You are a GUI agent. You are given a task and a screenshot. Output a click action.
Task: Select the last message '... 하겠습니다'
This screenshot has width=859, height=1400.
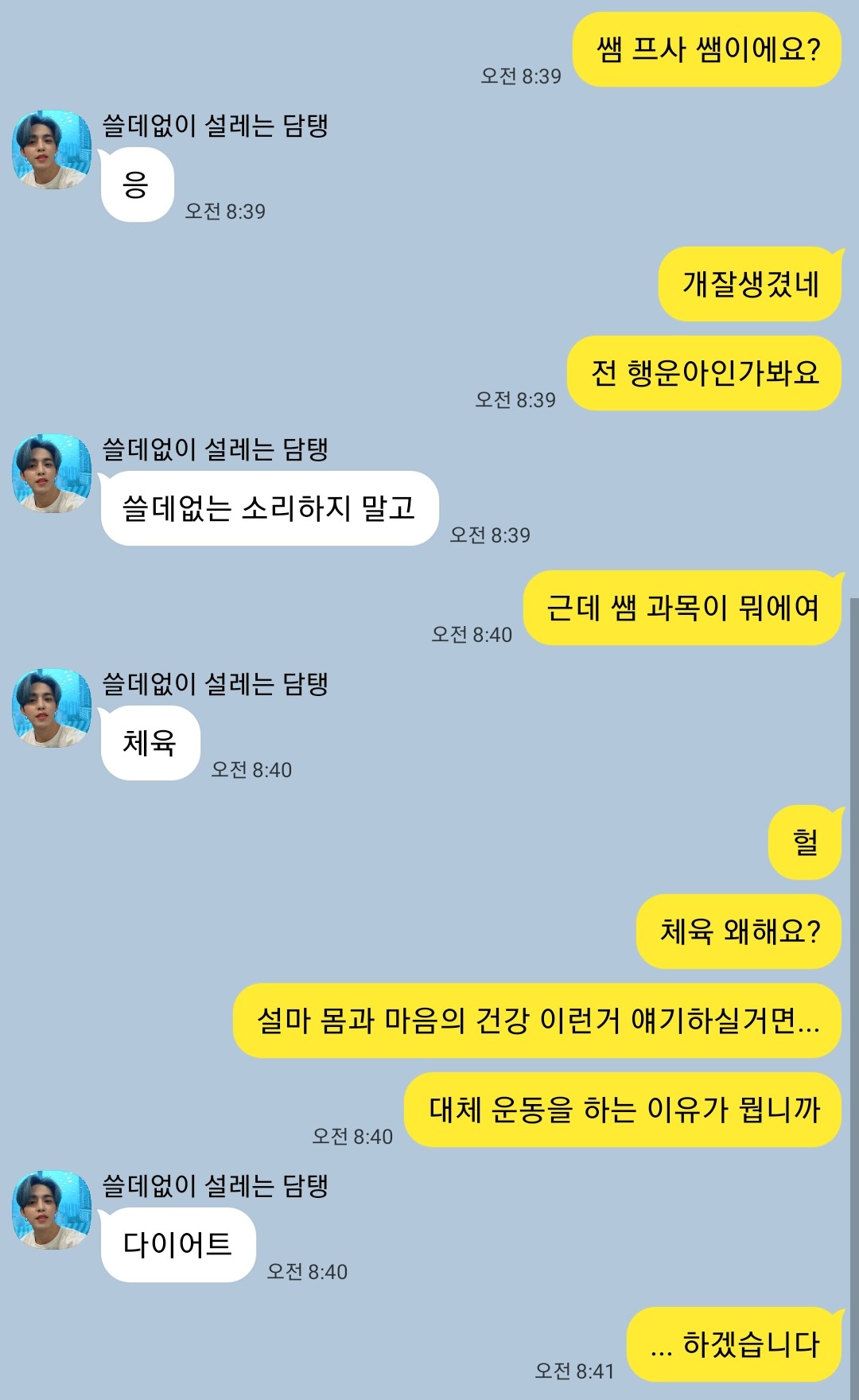734,1344
